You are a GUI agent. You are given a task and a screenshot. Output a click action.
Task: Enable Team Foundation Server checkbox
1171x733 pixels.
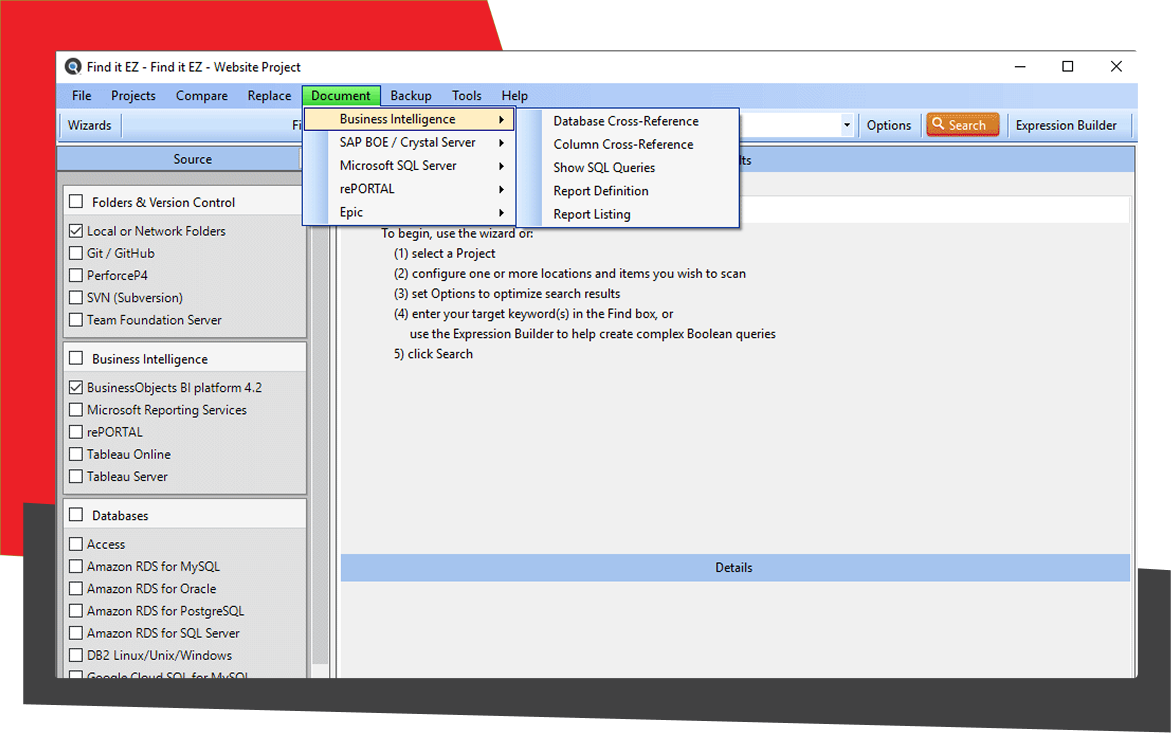pyautogui.click(x=76, y=319)
